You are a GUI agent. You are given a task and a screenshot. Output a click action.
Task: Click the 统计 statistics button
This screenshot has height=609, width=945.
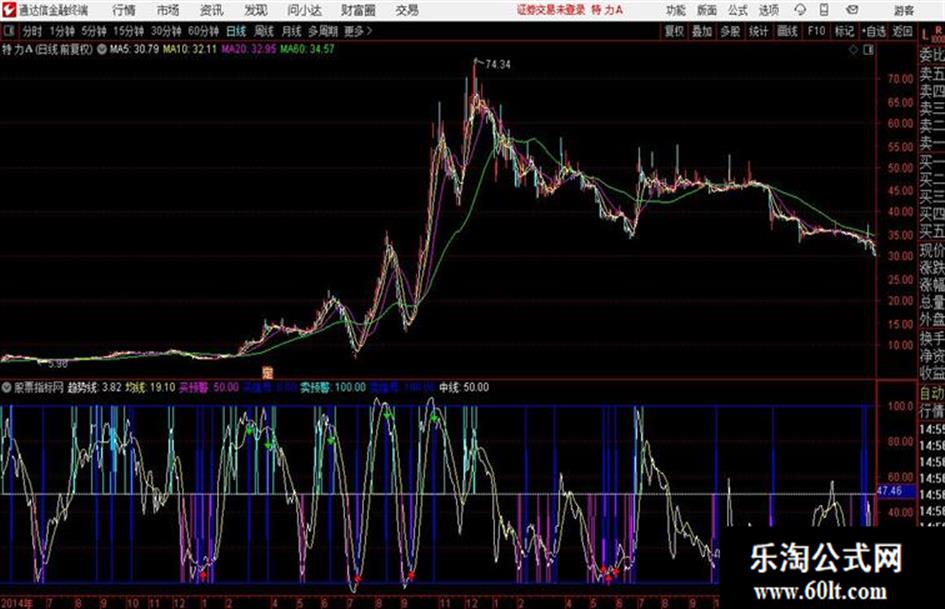tap(759, 31)
